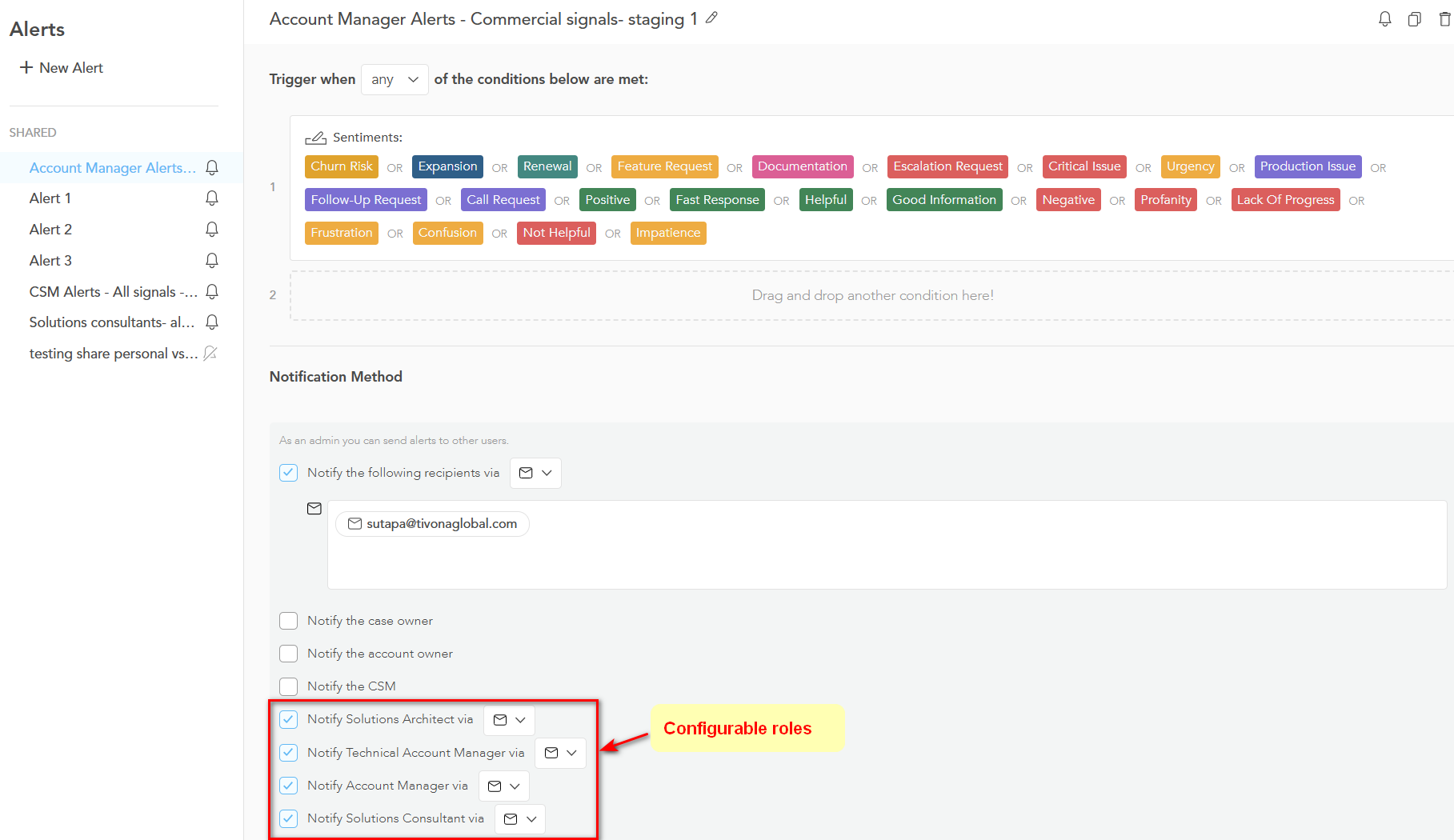Click the Profanity tag
Screen dimensions: 1454x840
(x=1166, y=200)
